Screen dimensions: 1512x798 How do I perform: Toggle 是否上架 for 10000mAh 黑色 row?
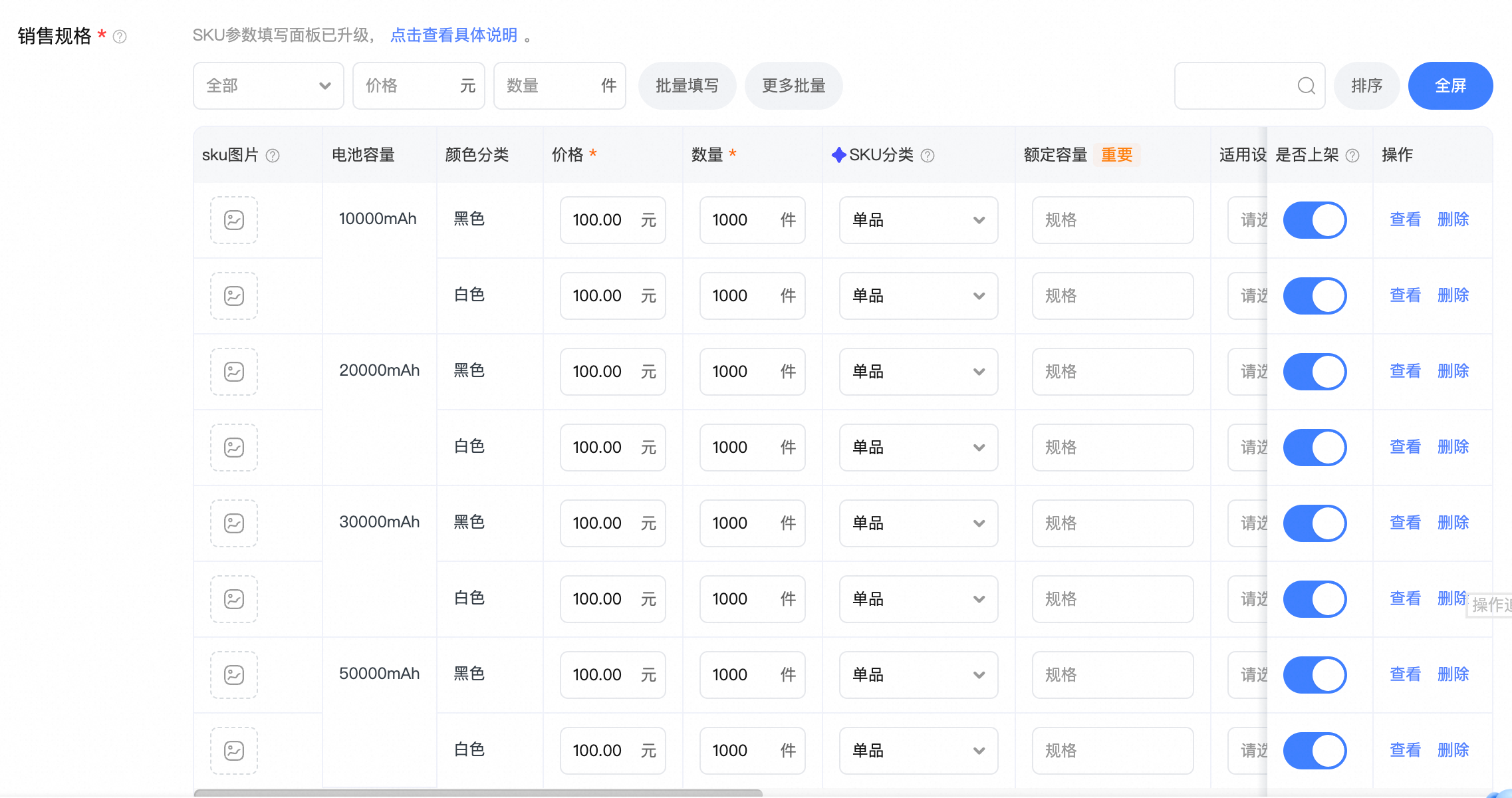(1315, 220)
